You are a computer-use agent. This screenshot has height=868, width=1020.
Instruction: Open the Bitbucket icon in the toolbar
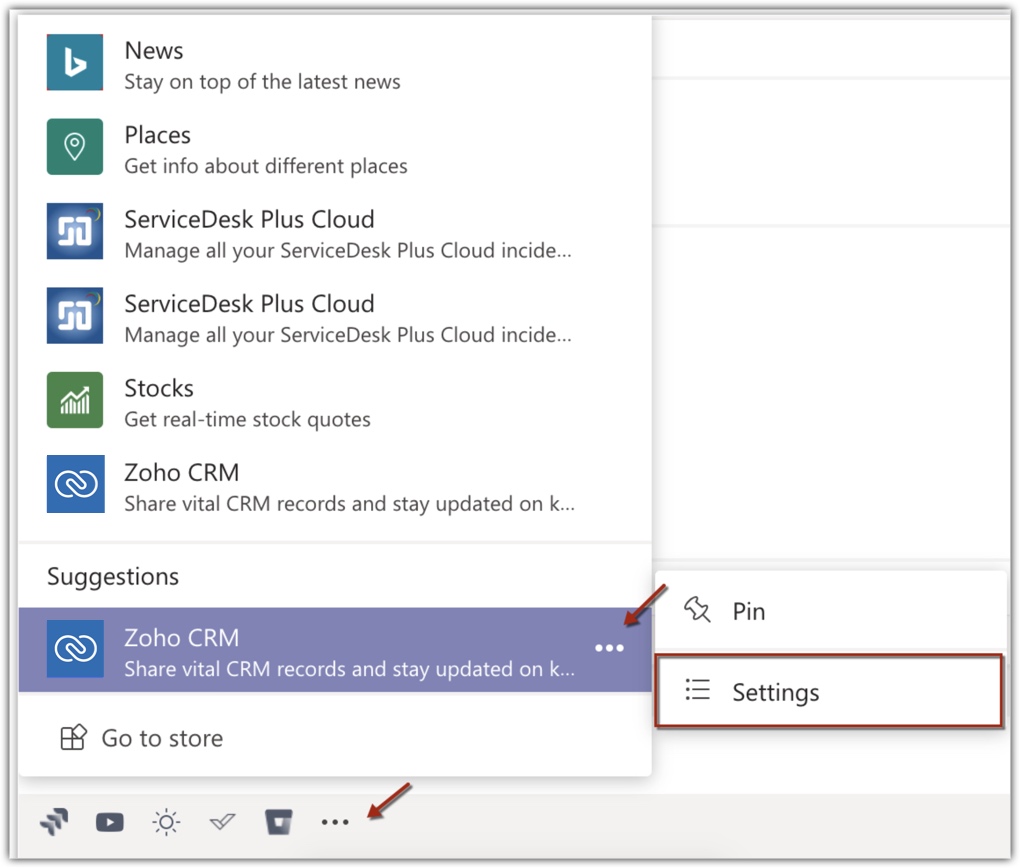[278, 822]
